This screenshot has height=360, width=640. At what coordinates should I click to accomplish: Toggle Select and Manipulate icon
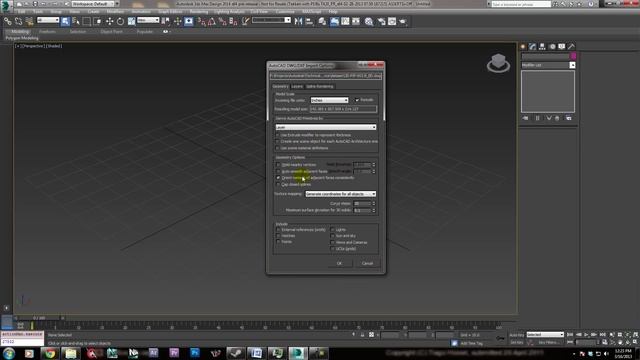click(178, 21)
